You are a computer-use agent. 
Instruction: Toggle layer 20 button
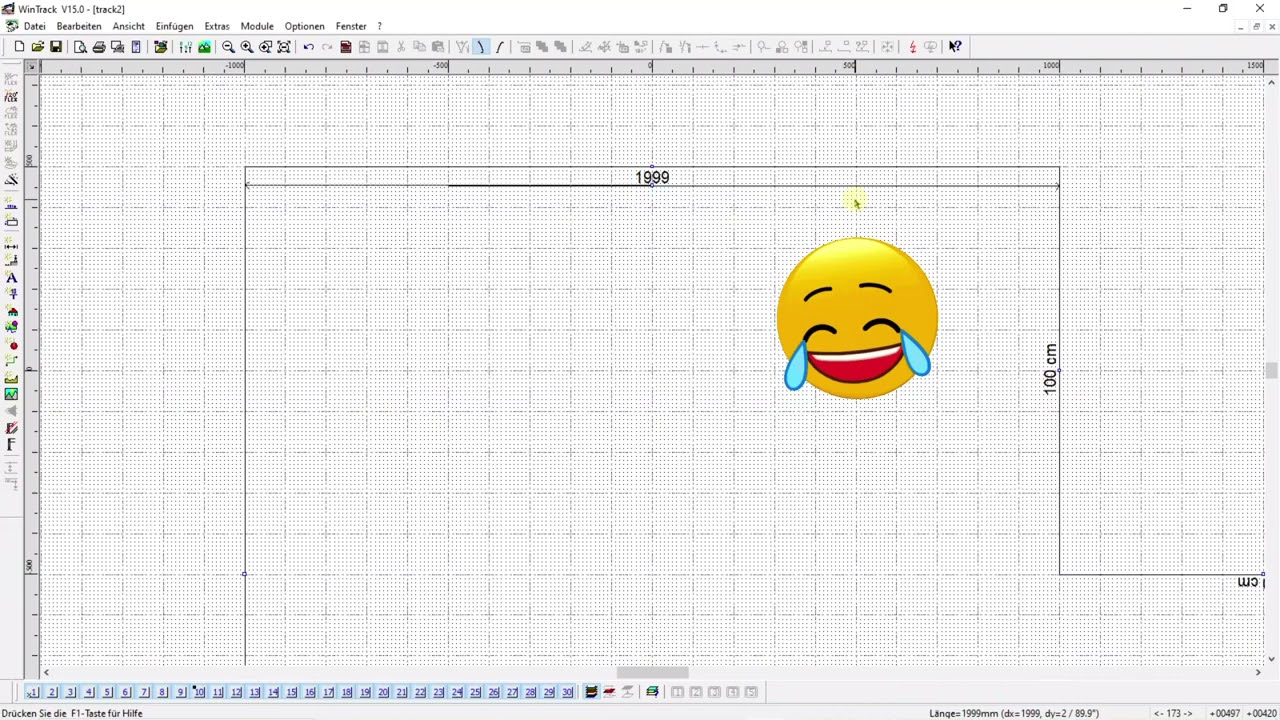pos(383,692)
